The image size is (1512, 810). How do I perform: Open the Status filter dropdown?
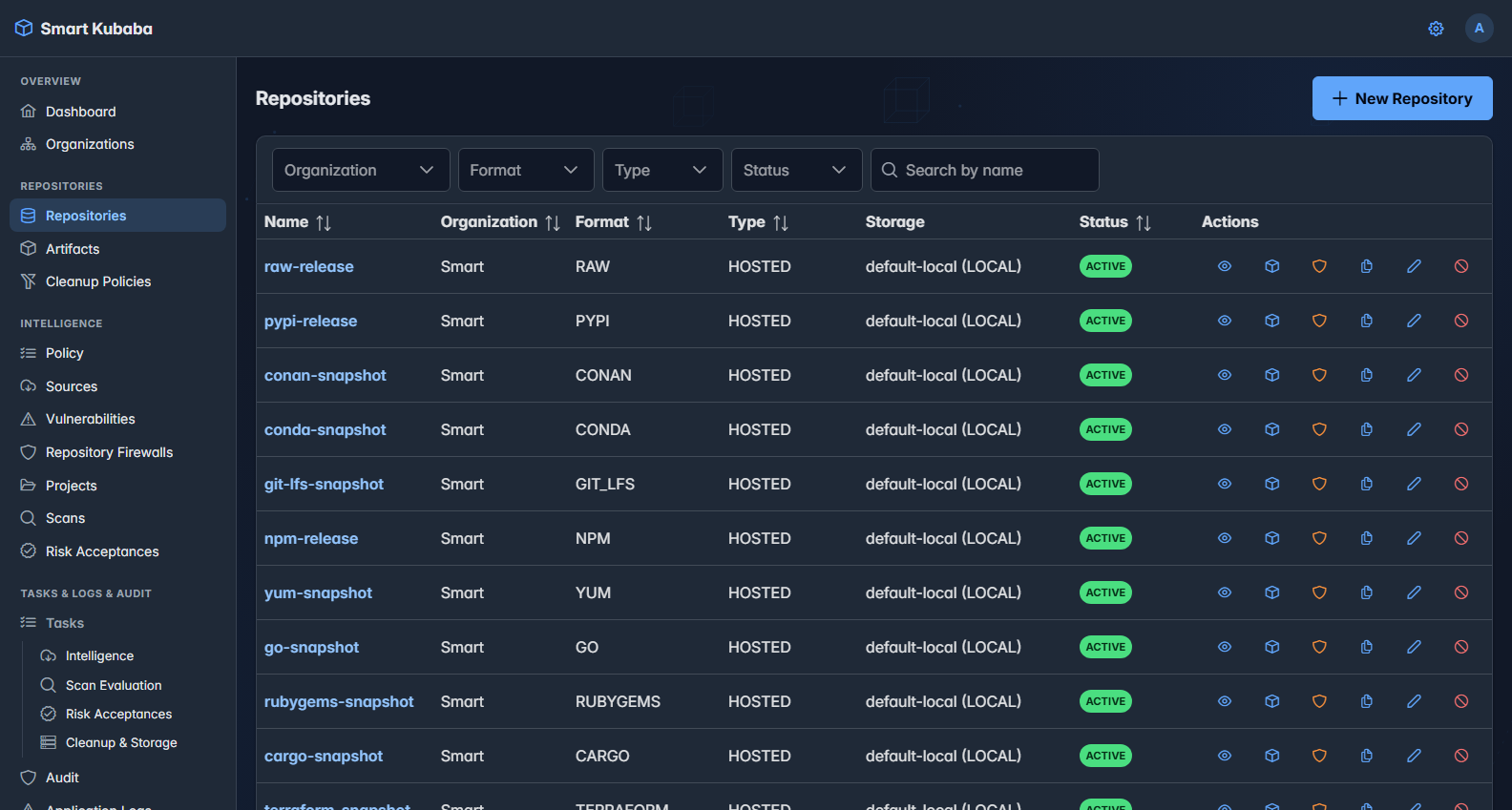(x=797, y=170)
